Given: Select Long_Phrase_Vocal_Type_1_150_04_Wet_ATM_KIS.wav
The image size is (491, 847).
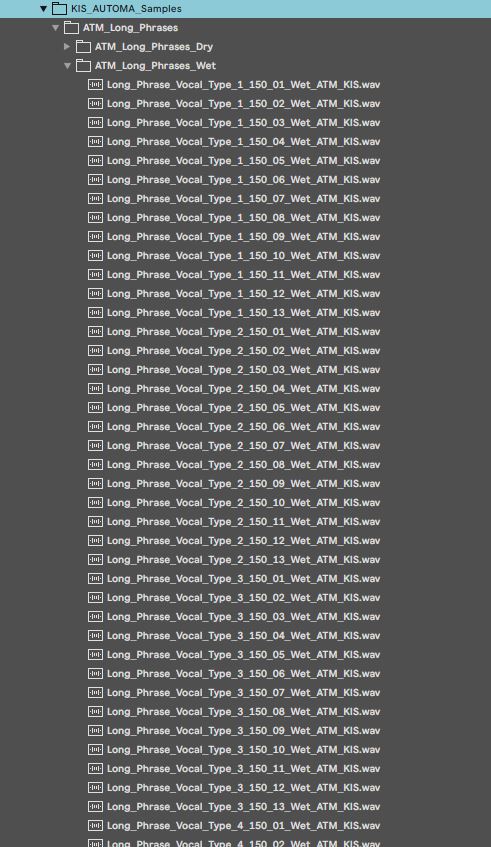Looking at the screenshot, I should [244, 142].
